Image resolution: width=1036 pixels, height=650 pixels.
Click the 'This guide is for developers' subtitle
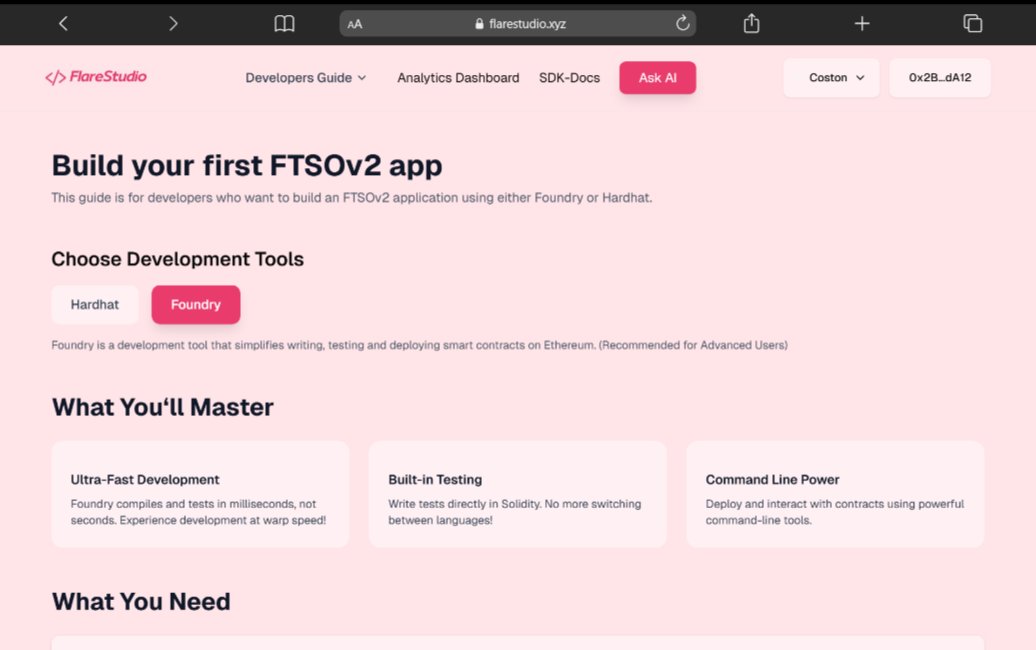coord(352,198)
